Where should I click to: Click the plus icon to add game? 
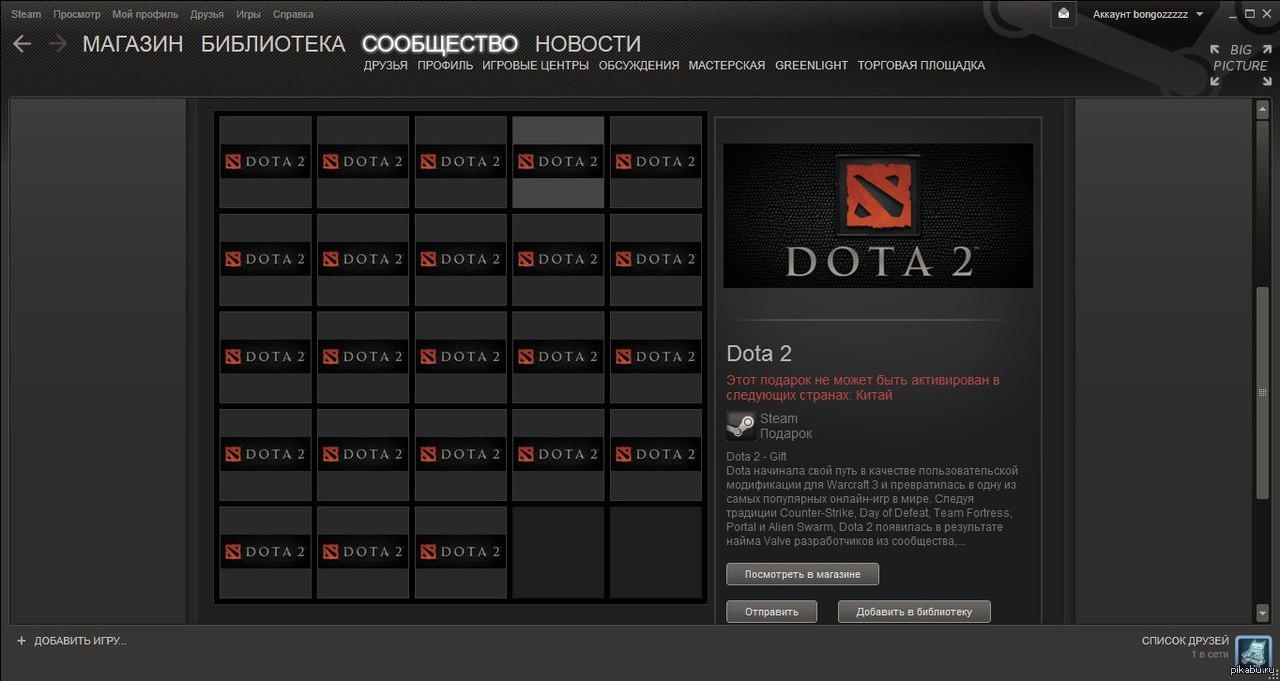coord(21,640)
